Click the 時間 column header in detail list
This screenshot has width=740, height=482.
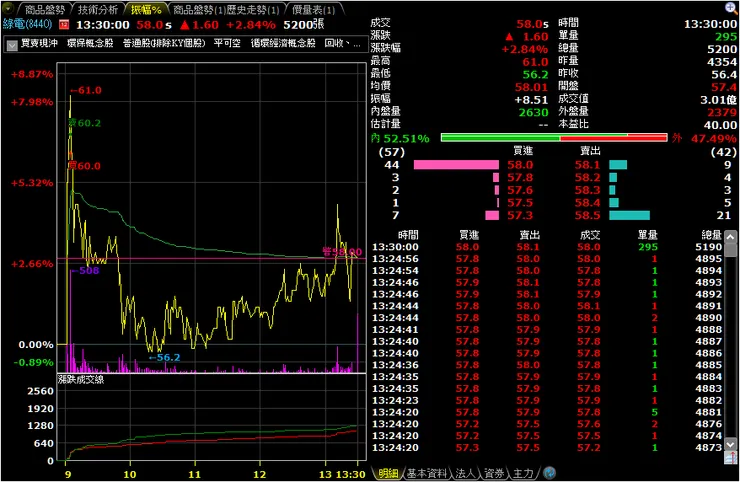[408, 235]
